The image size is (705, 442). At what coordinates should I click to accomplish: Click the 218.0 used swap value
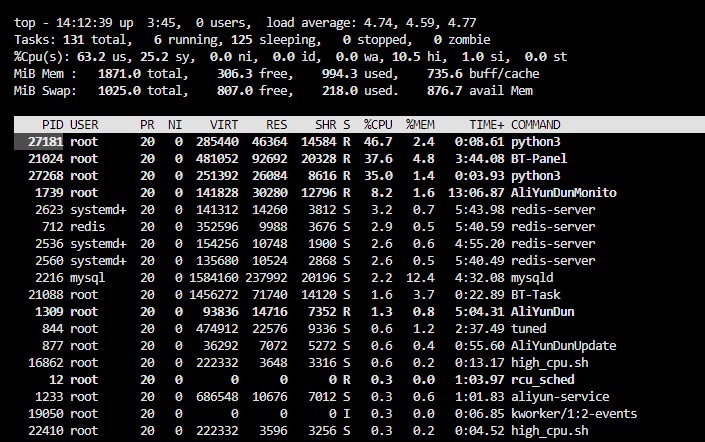(x=339, y=91)
